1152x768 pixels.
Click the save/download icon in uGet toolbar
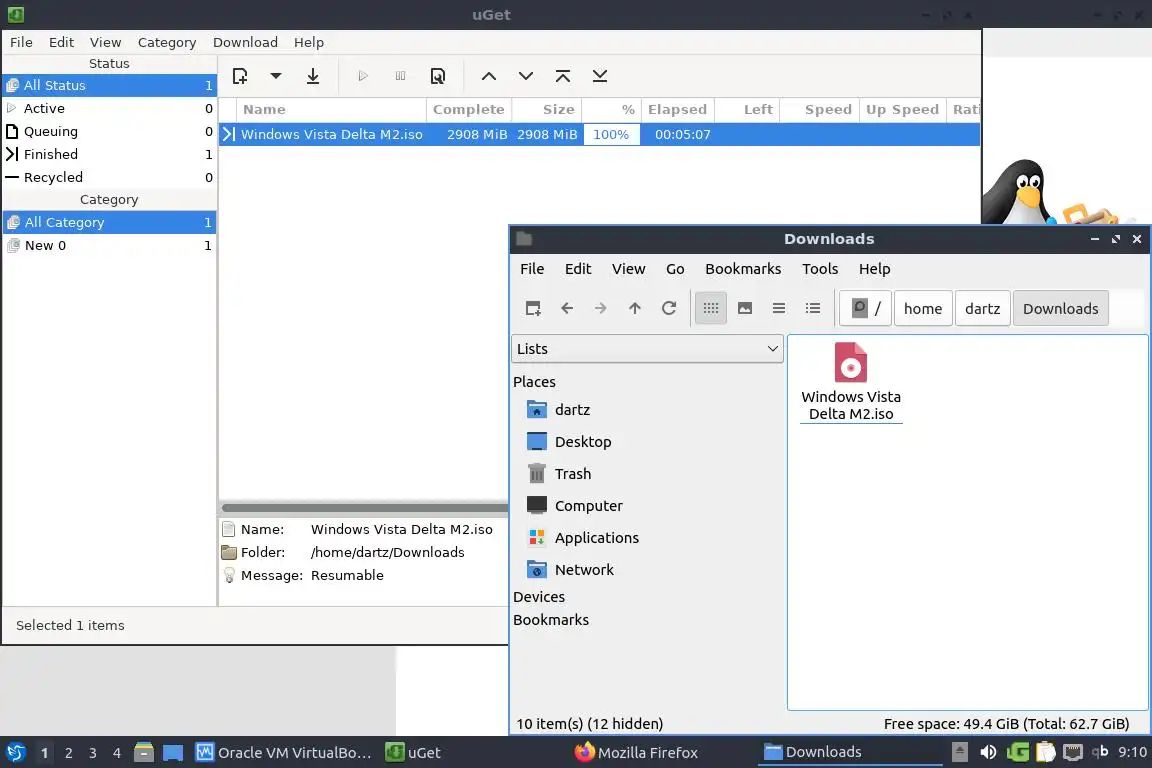[313, 76]
